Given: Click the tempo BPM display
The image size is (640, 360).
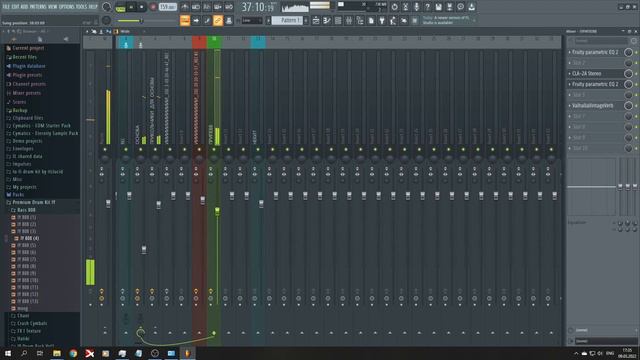Looking at the screenshot, I should point(167,7).
